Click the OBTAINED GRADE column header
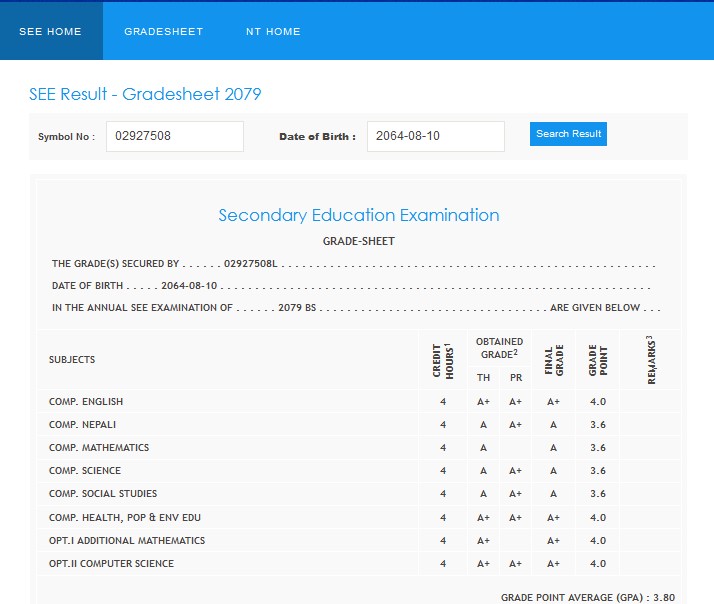 click(499, 348)
